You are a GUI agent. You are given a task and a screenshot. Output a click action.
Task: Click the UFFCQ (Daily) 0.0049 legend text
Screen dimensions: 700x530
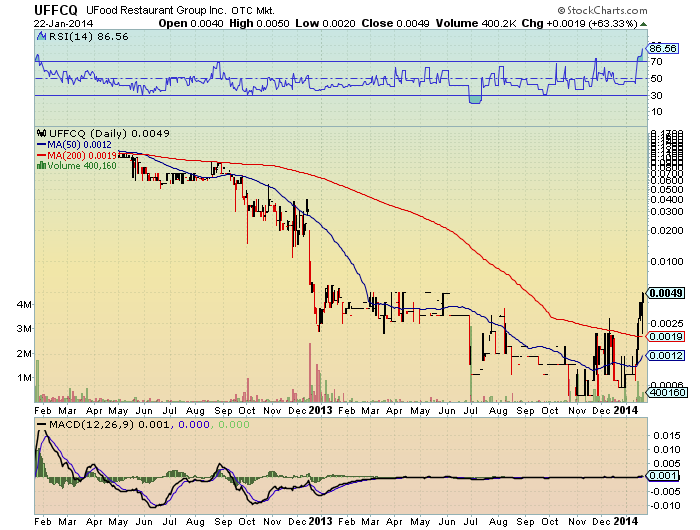coord(109,134)
